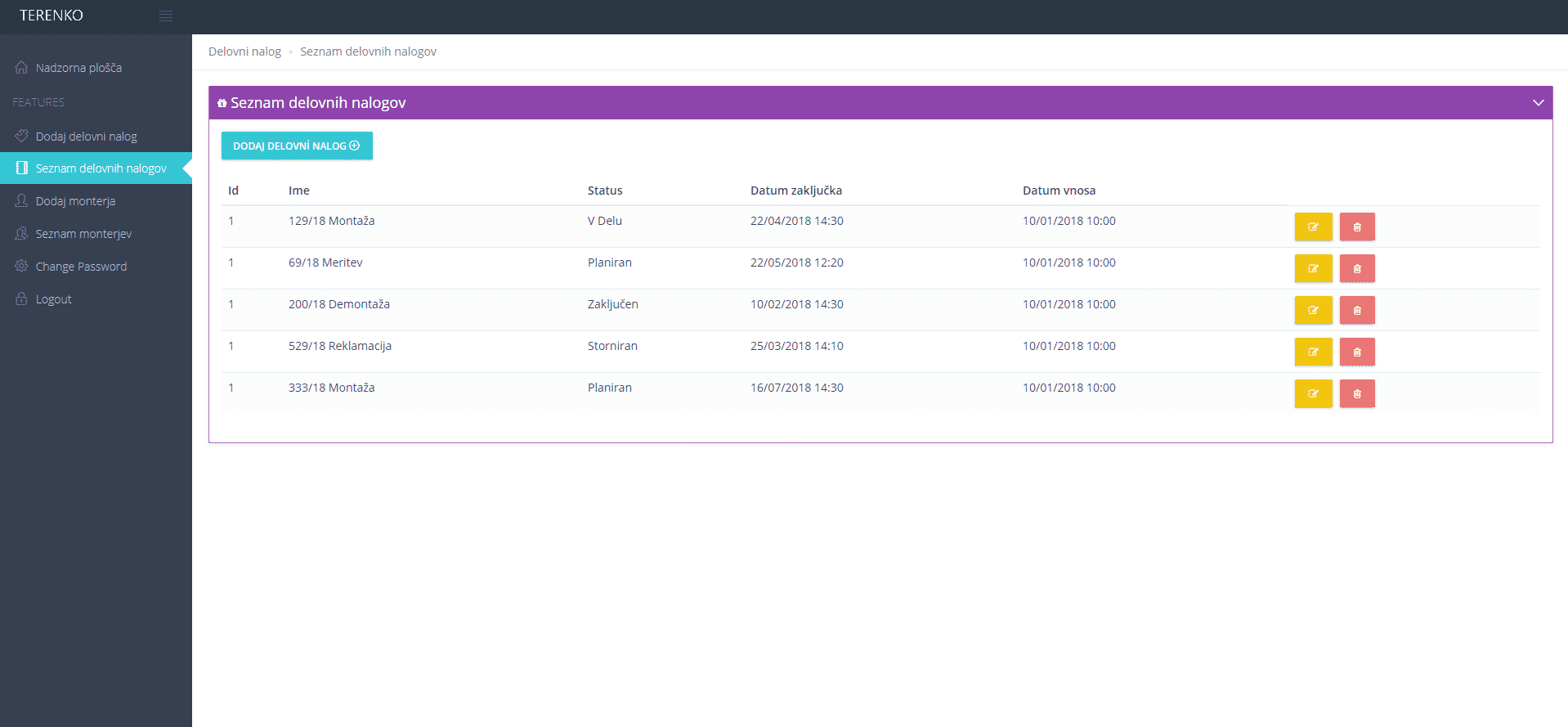Collapse the Seznam delovnih nalogov panel

point(1538,103)
